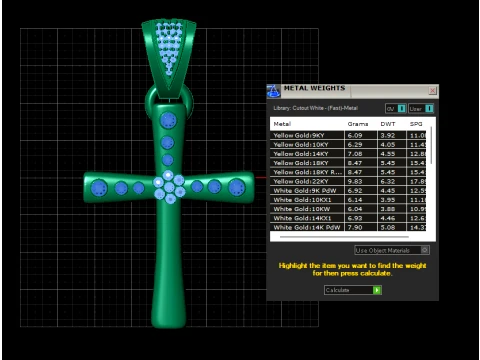Viewport: 480px width, 360px height.
Task: Select the center gem cluster on the cross
Action: pyautogui.click(x=169, y=187)
